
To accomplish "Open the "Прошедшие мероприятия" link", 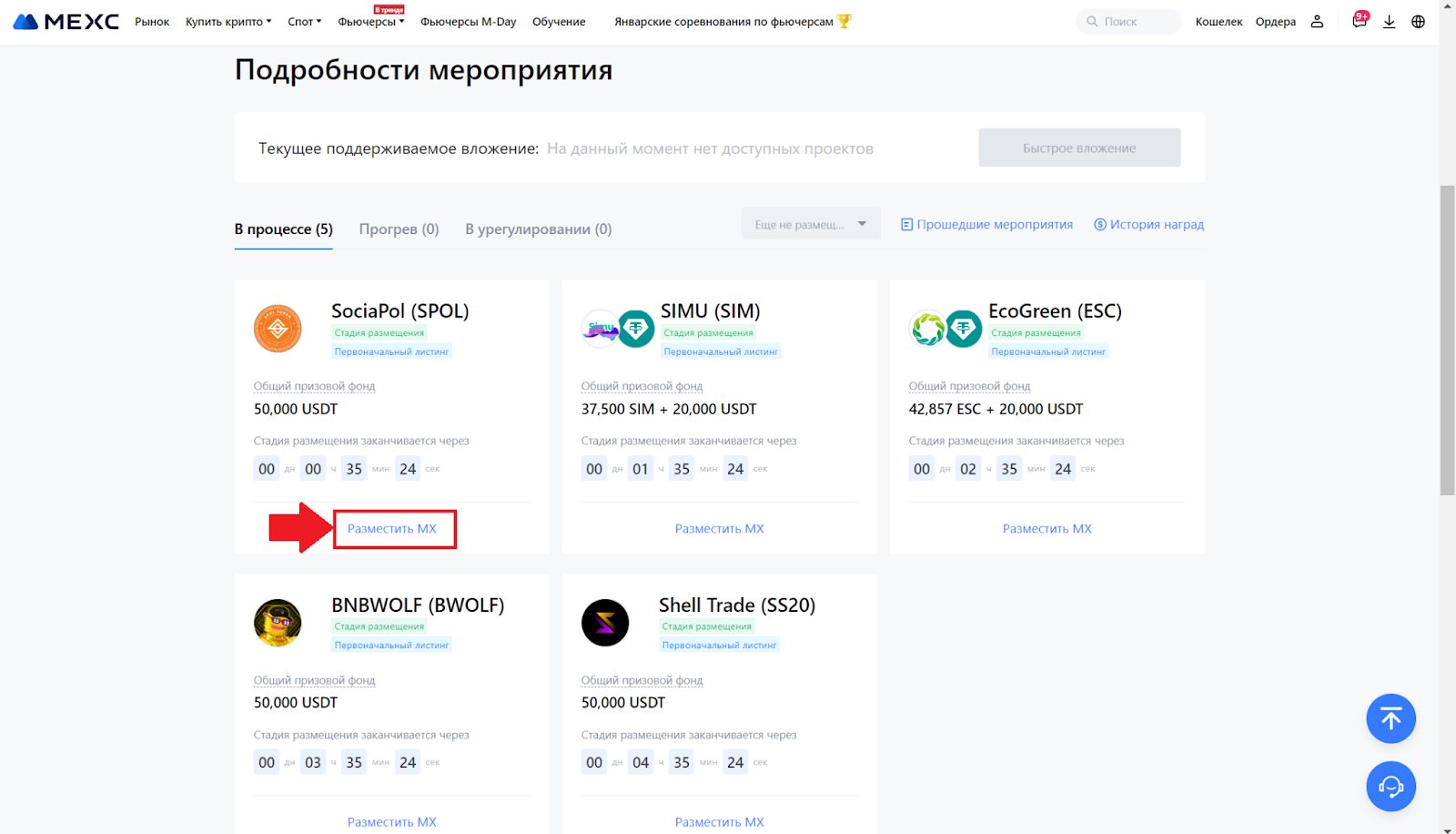I will click(x=987, y=225).
